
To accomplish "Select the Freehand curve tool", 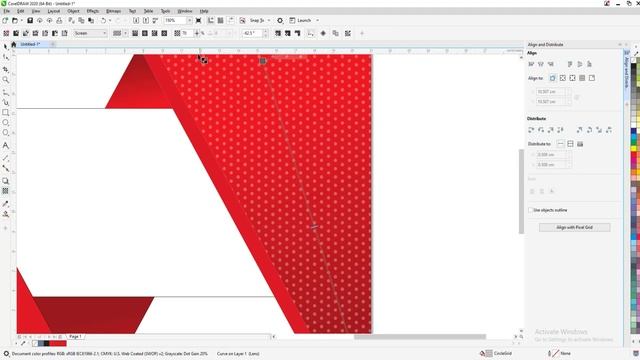I will 5,93.
